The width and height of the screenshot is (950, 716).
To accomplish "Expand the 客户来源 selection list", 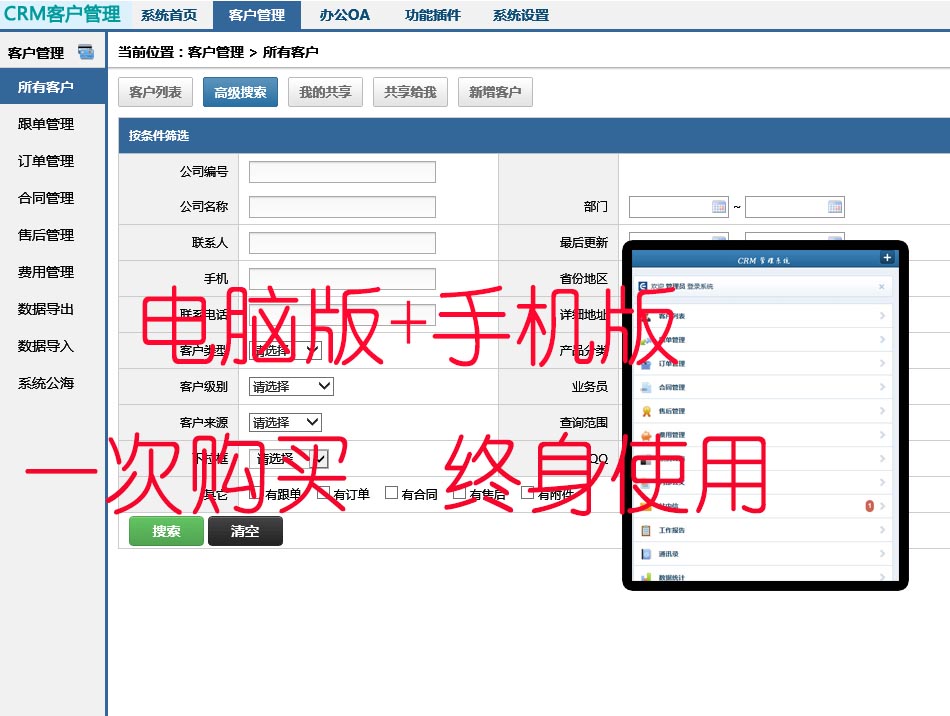I will [x=284, y=422].
